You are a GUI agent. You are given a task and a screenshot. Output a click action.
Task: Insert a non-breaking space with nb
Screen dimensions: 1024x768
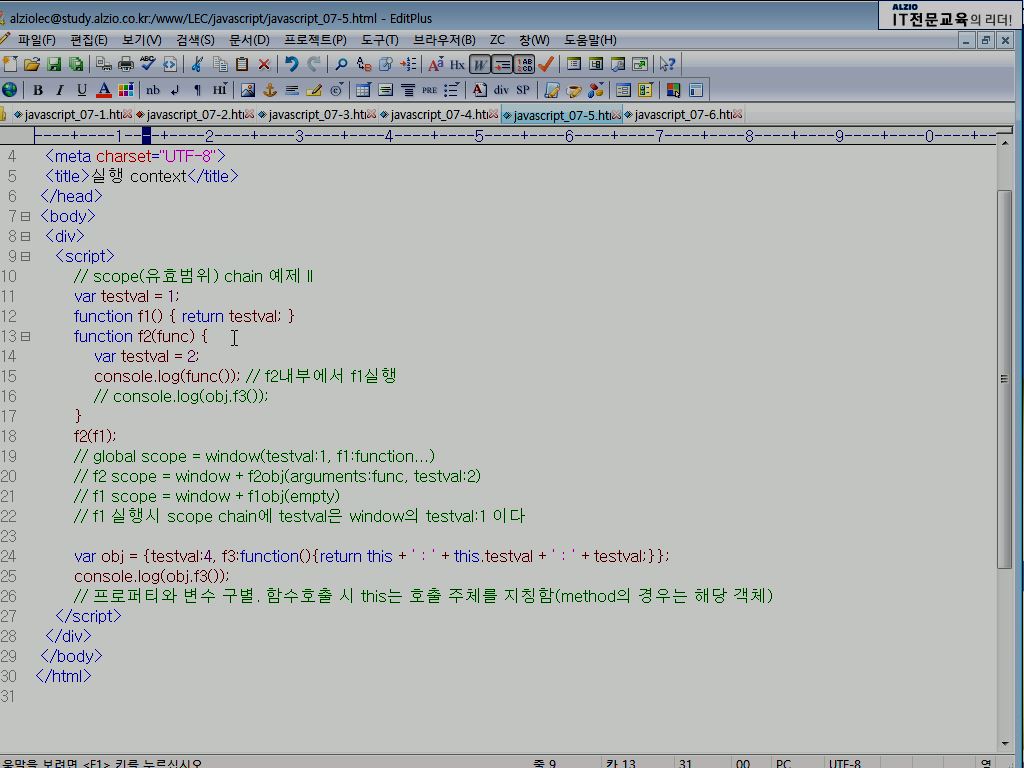click(153, 90)
